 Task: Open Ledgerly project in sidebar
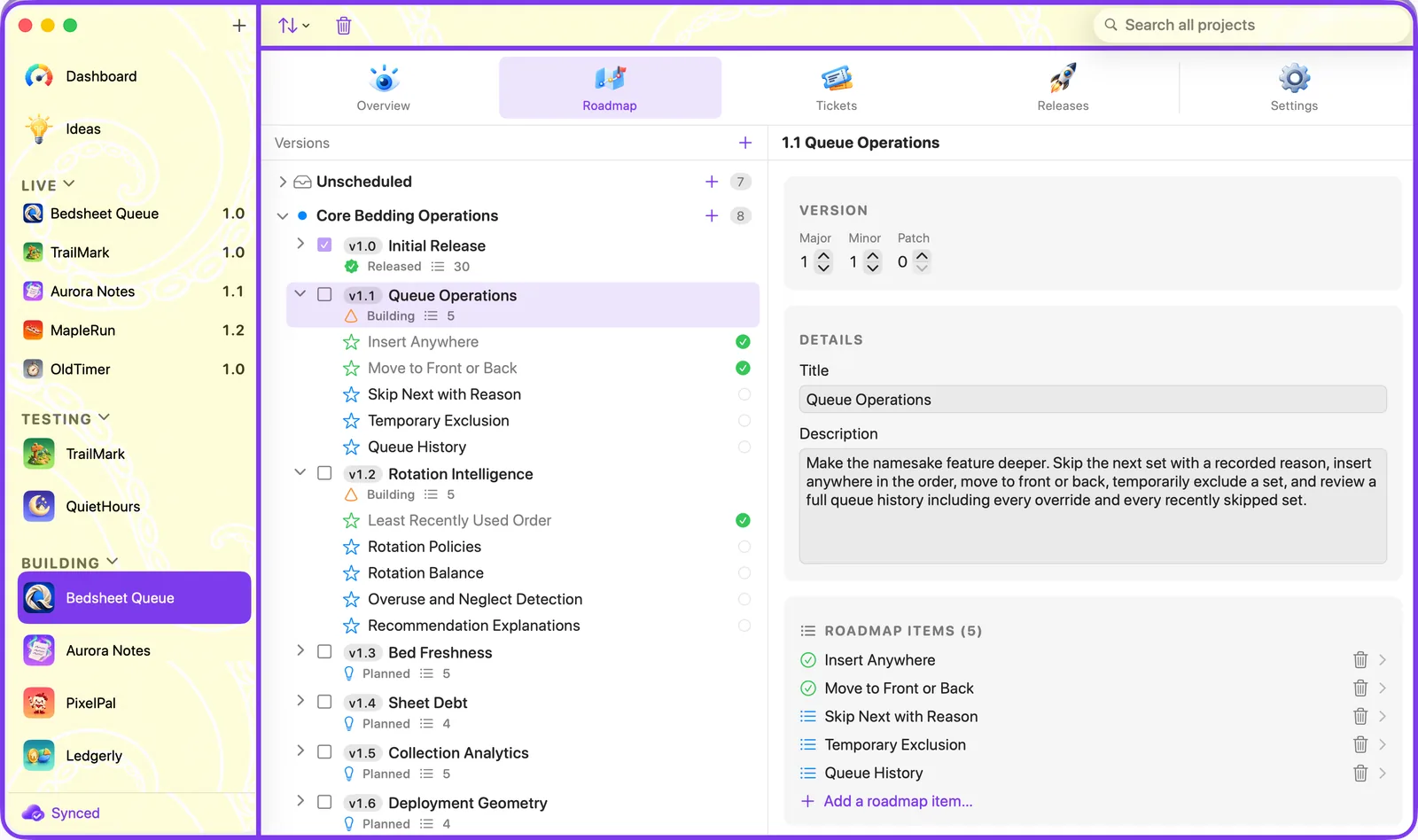pos(134,756)
